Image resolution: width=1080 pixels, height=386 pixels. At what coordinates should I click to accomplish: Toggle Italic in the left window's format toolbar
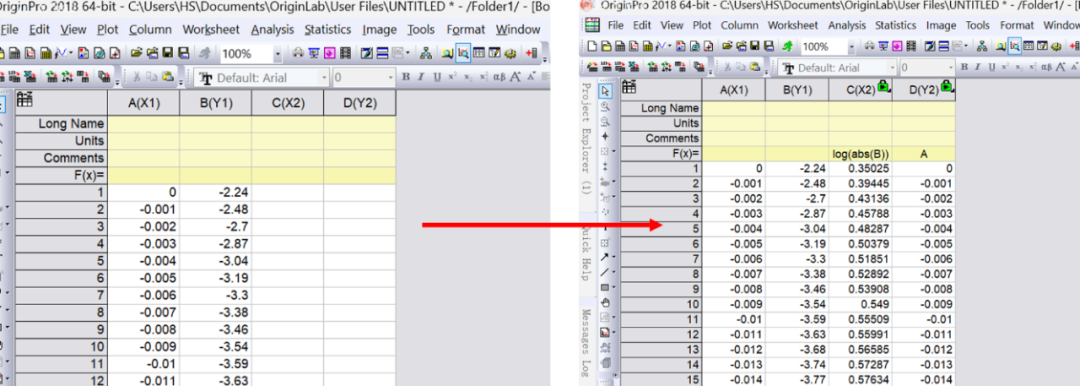point(421,77)
